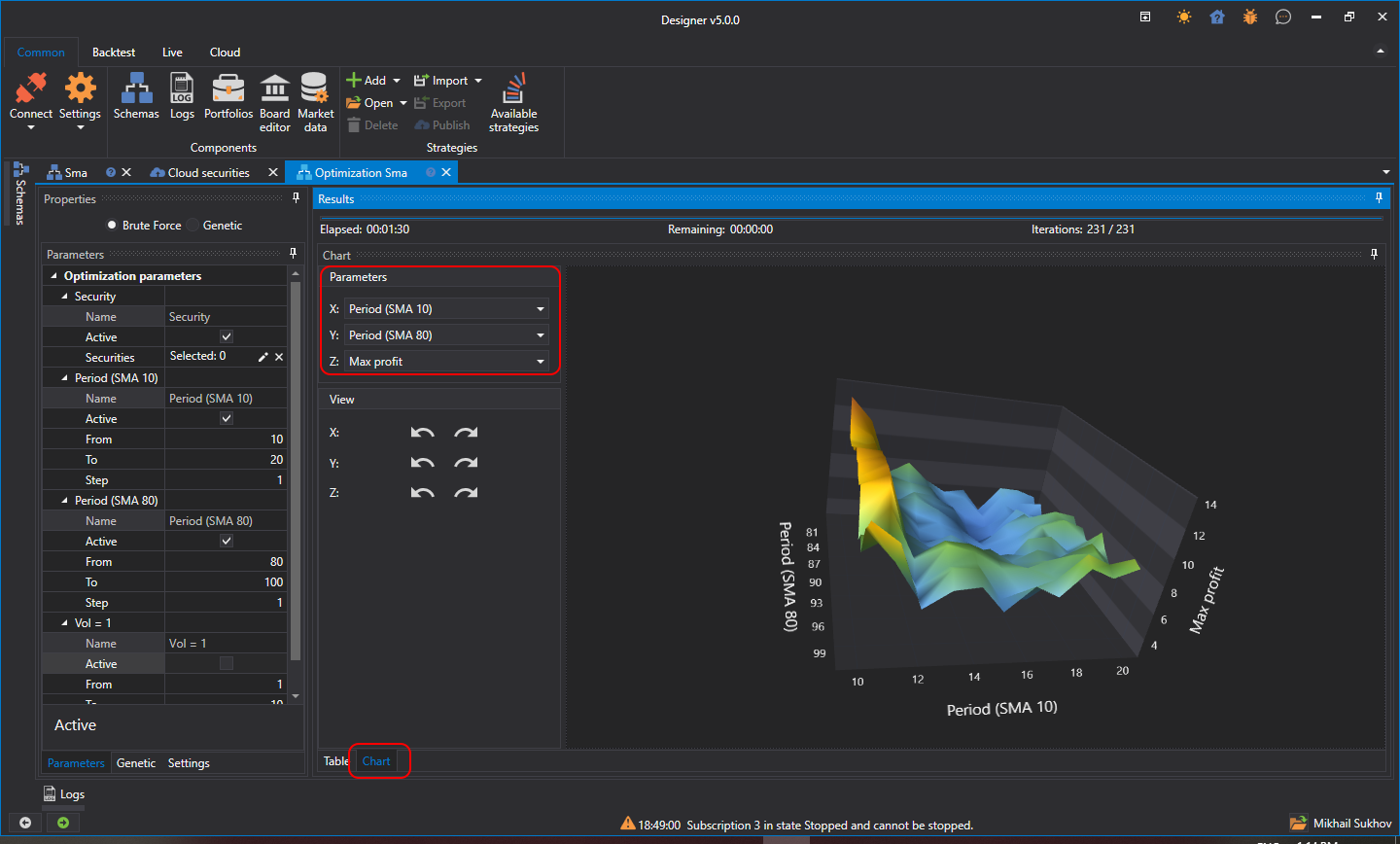Image resolution: width=1400 pixels, height=844 pixels.
Task: Enable Active checkbox for Vol = 1
Action: coord(227,663)
